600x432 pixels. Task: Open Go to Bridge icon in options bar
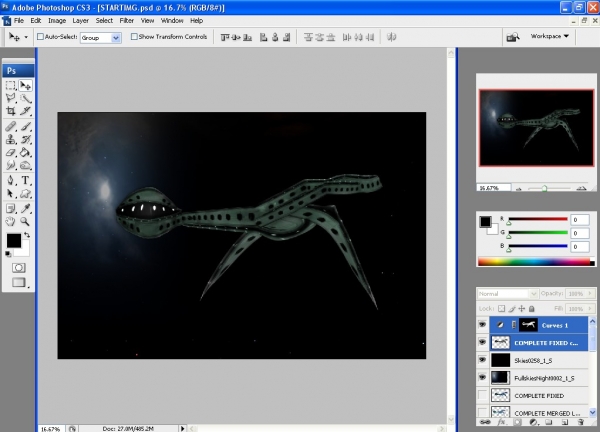coord(513,37)
